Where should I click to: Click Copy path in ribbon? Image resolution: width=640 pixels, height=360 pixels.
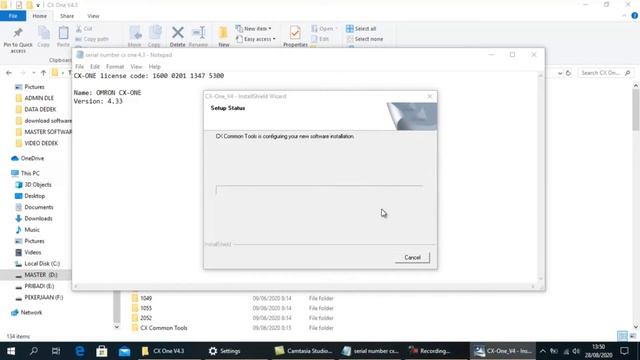coord(92,39)
